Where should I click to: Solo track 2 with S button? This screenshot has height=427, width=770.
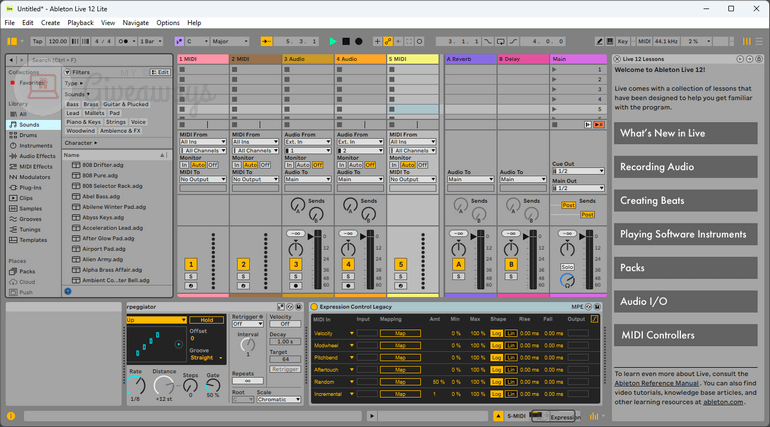pos(243,276)
